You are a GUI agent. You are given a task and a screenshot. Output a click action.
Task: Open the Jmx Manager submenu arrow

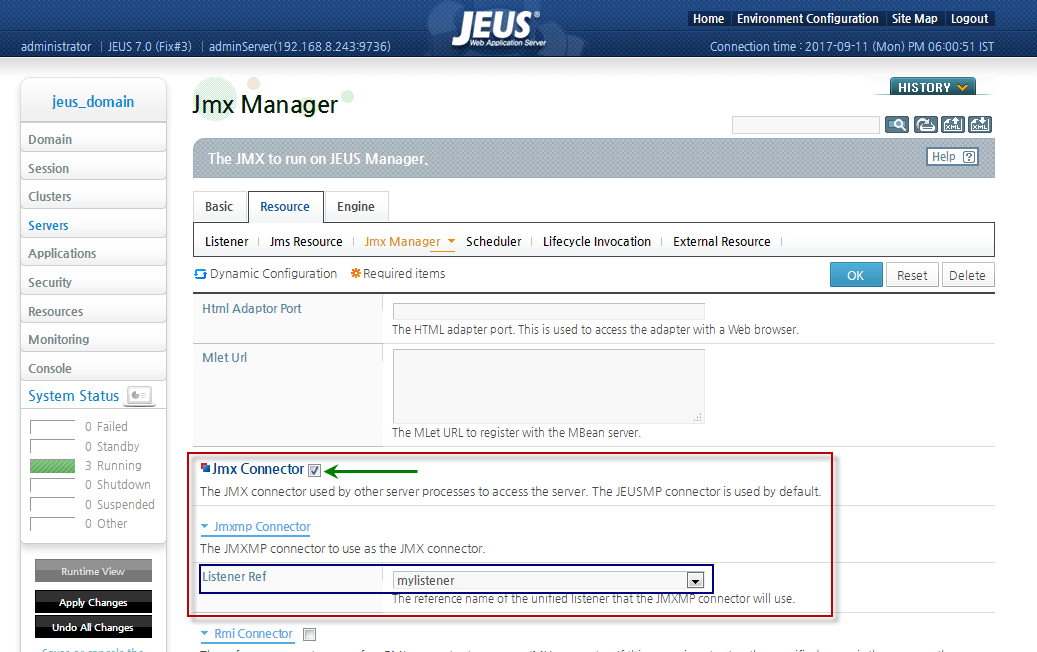point(451,241)
